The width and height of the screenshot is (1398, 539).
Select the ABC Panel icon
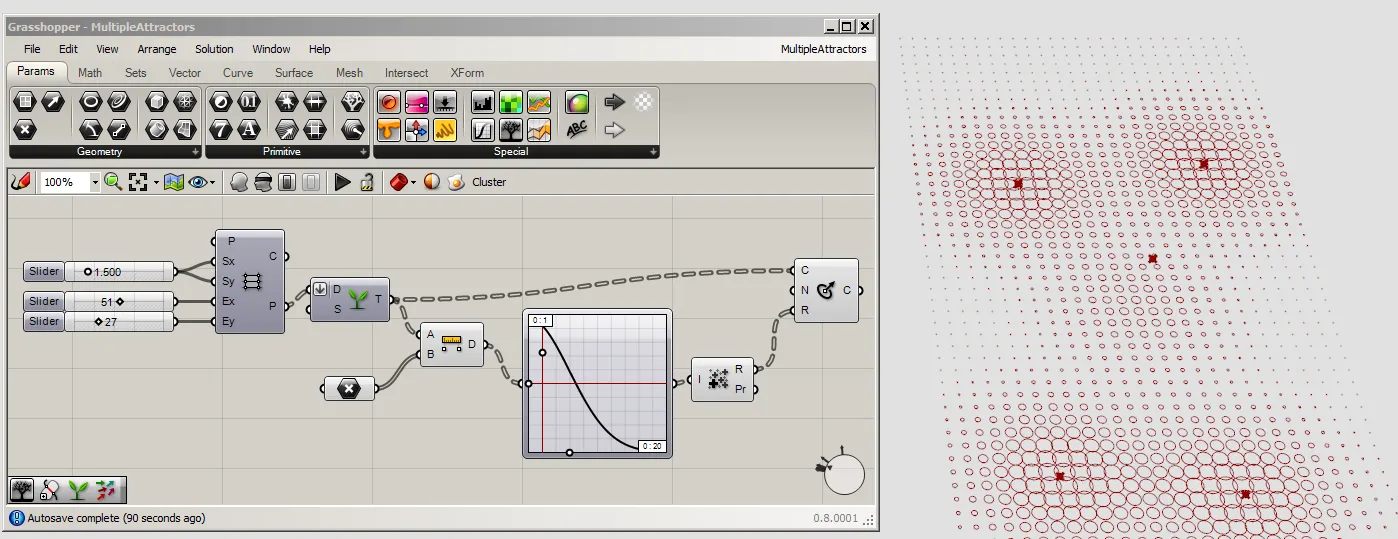click(577, 129)
